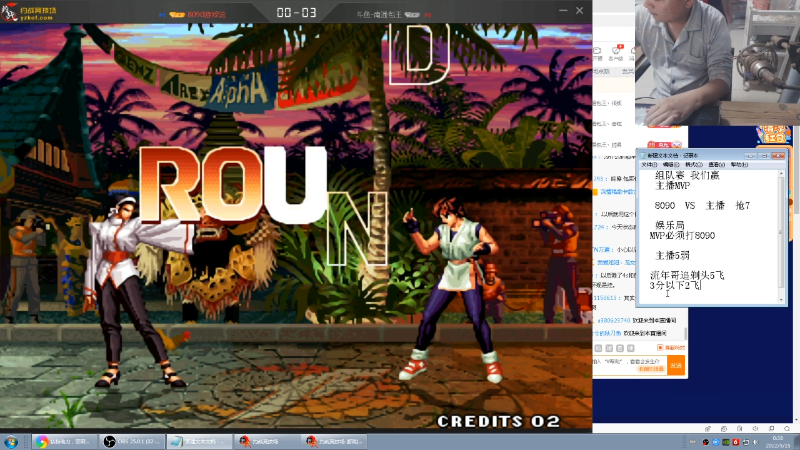Click the text line '主播5弱' in Notepad

[672, 256]
